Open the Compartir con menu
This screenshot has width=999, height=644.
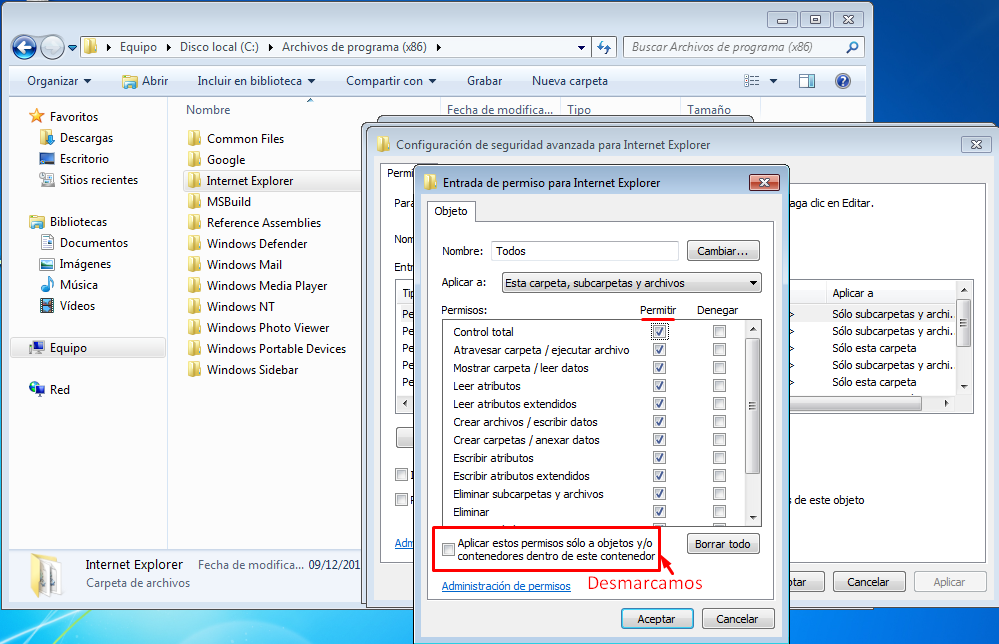(391, 81)
